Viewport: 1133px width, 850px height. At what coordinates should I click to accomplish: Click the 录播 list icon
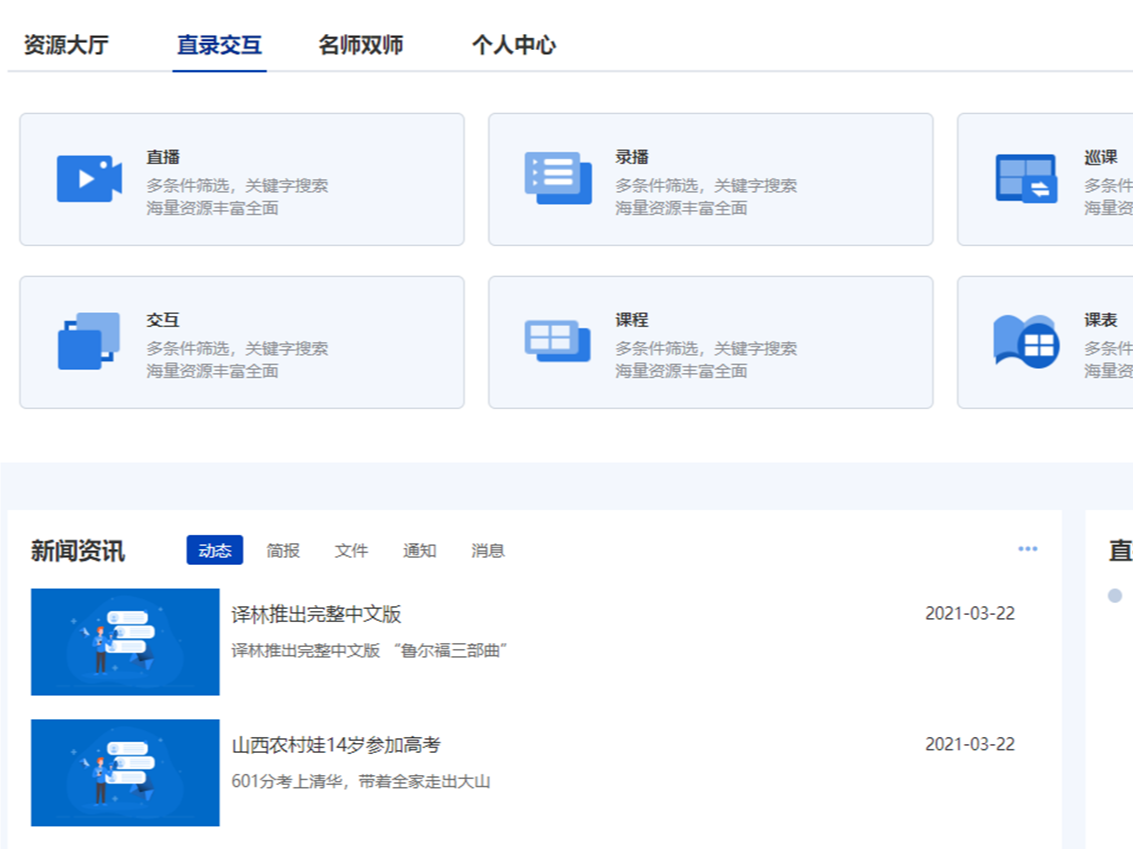(558, 178)
